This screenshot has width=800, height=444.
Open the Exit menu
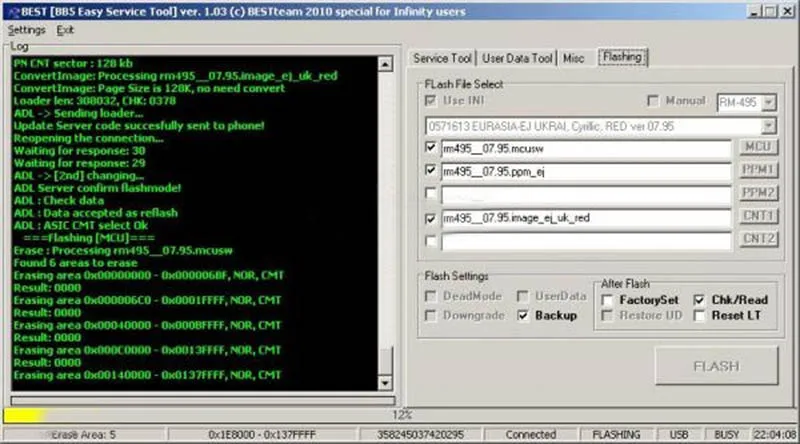click(65, 31)
